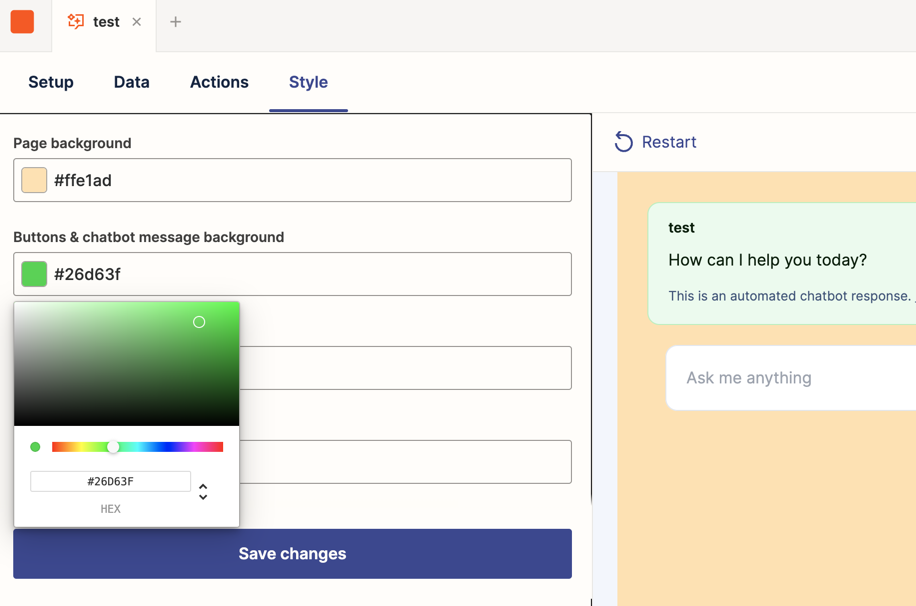Click the hex value stepper down arrow
916x606 pixels.
coord(203,495)
